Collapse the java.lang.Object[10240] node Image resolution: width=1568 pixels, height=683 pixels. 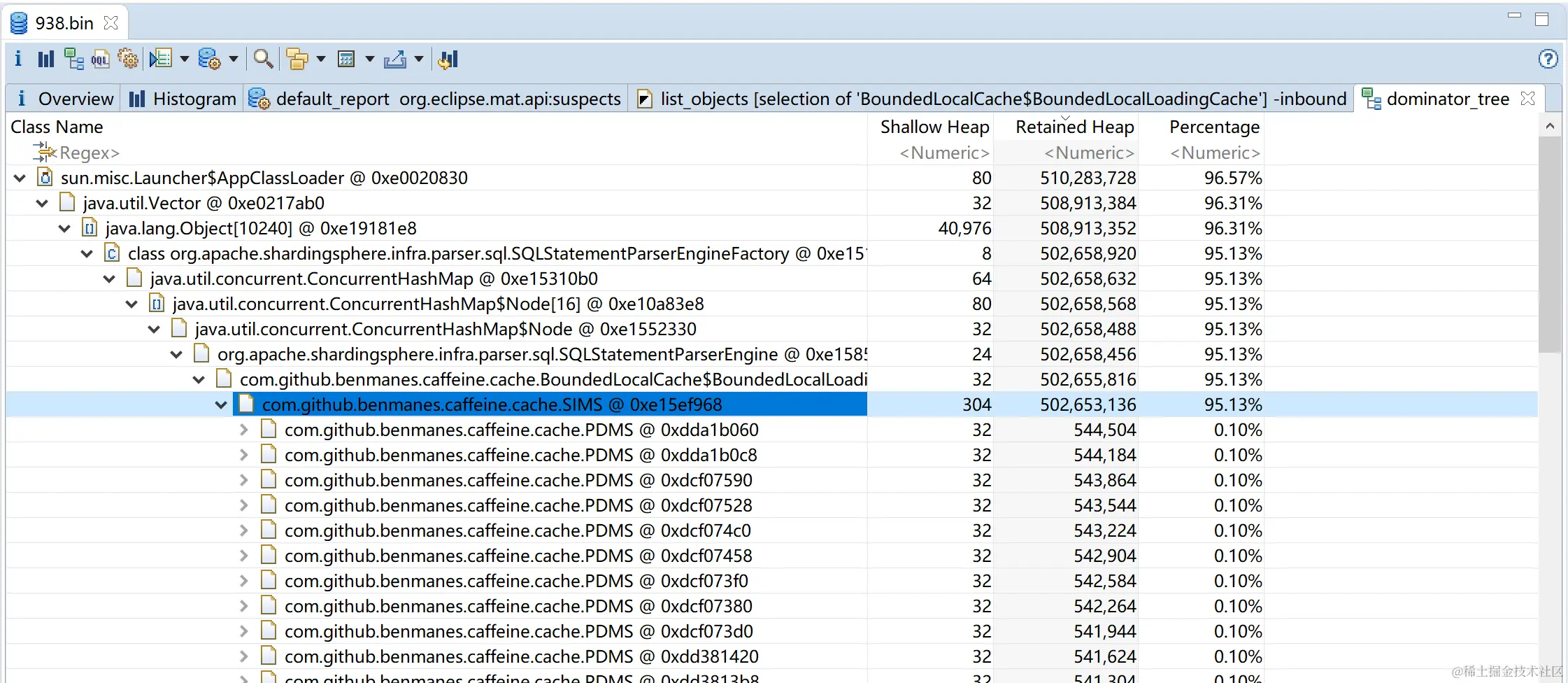pyautogui.click(x=64, y=229)
